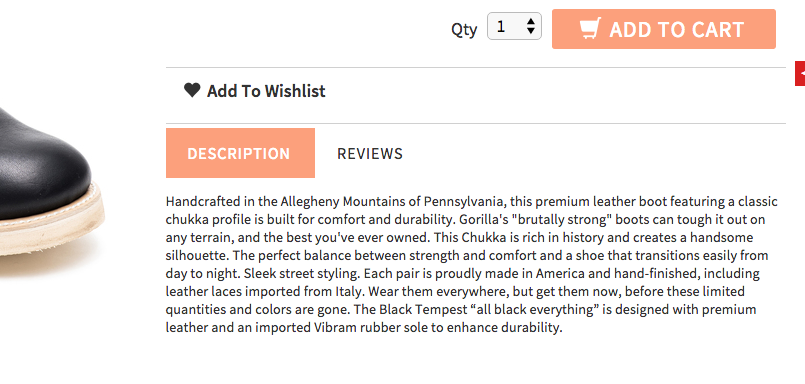Click the ADD TO CART button text
The width and height of the screenshot is (805, 384).
point(677,29)
